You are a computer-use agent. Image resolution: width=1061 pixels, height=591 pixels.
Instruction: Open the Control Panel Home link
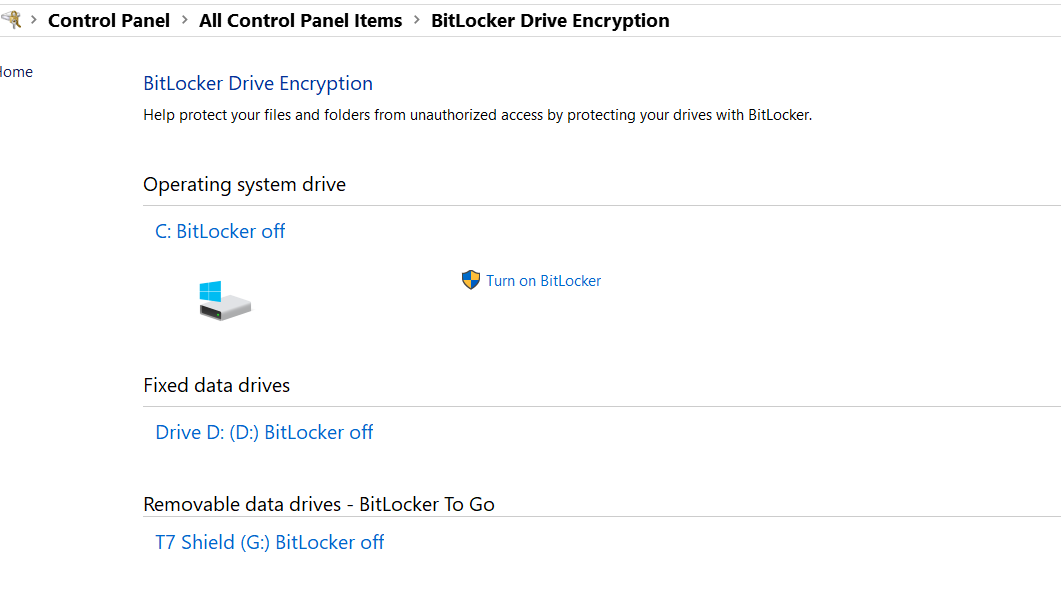point(16,72)
